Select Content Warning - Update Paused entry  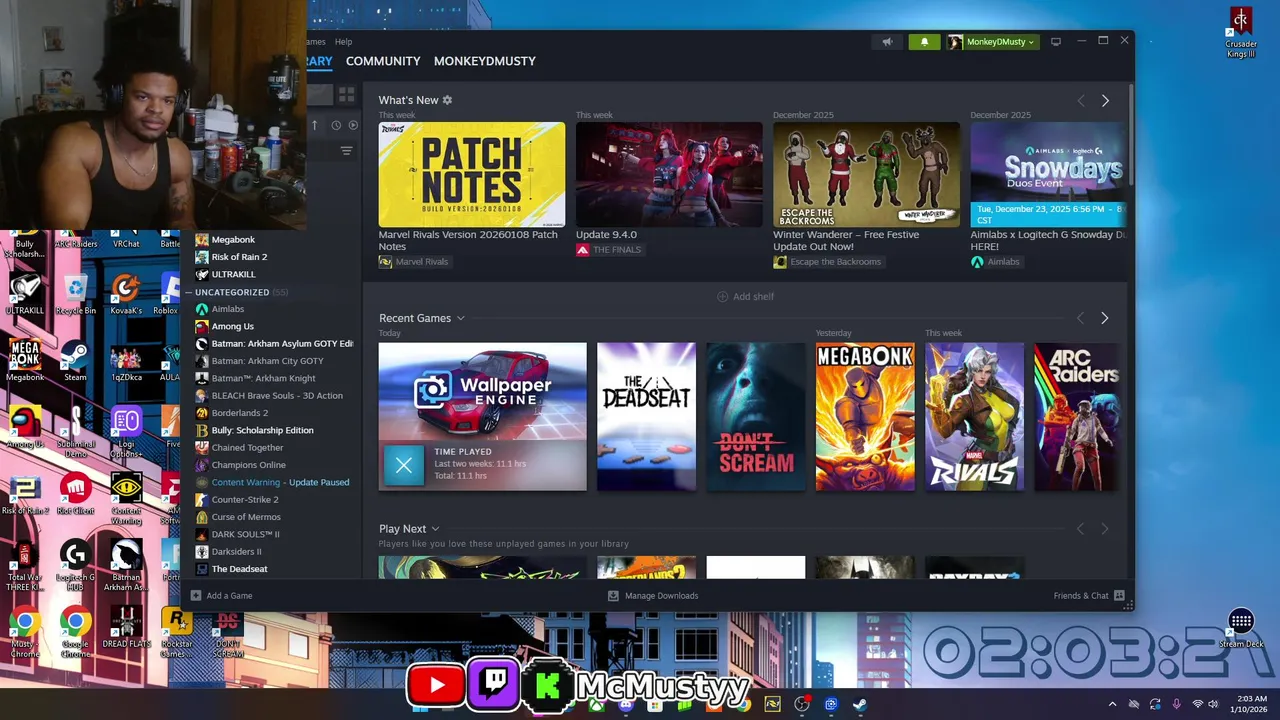point(280,482)
